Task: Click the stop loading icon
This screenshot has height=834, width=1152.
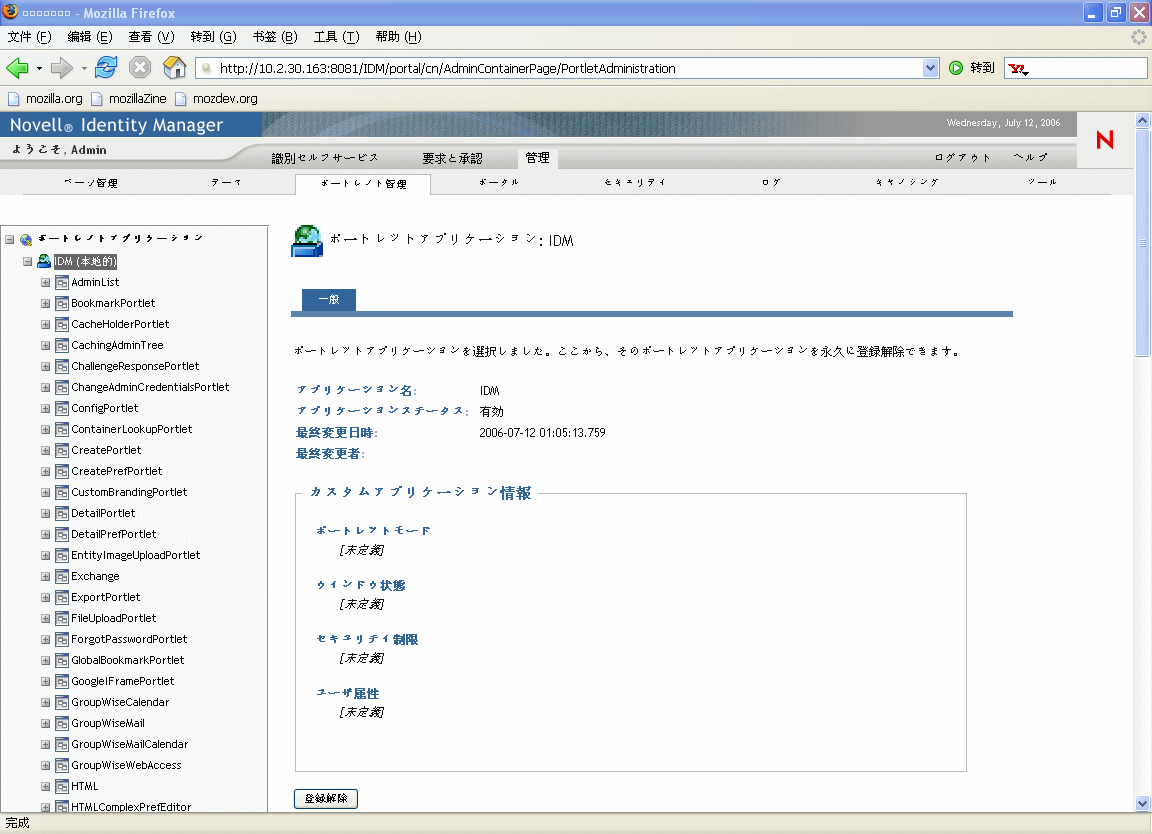Action: point(140,67)
